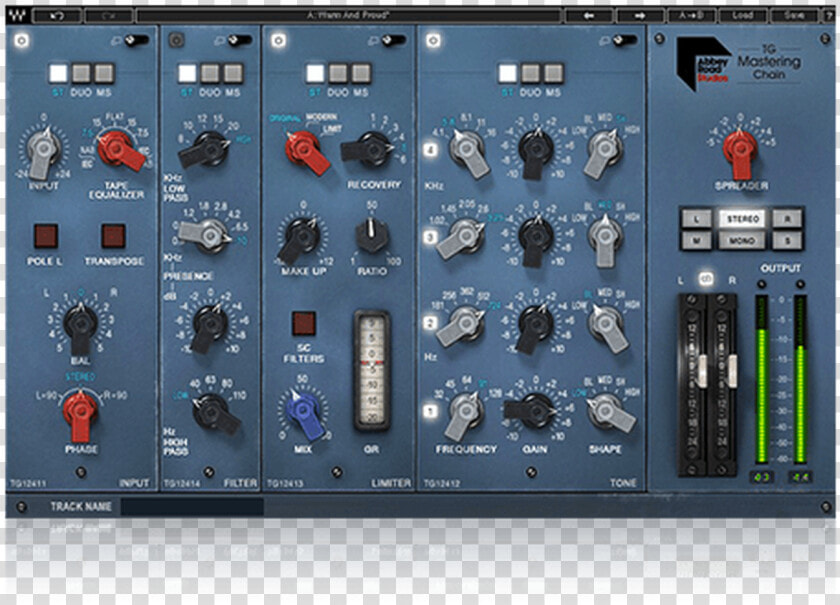Open the preset menu 'Warm And Proud'
This screenshot has width=840, height=605.
point(348,16)
